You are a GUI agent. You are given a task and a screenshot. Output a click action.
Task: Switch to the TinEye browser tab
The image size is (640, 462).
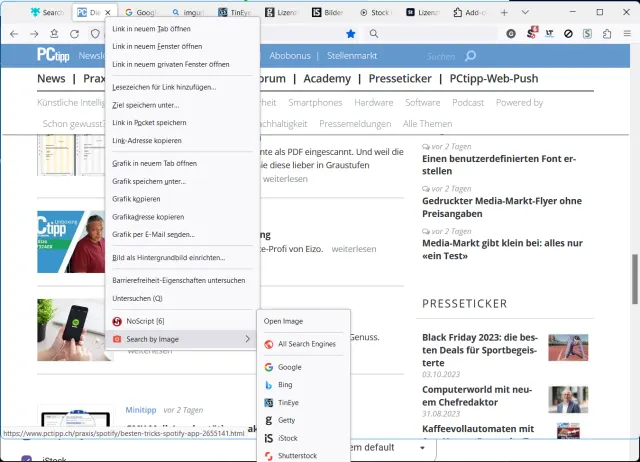coord(236,13)
